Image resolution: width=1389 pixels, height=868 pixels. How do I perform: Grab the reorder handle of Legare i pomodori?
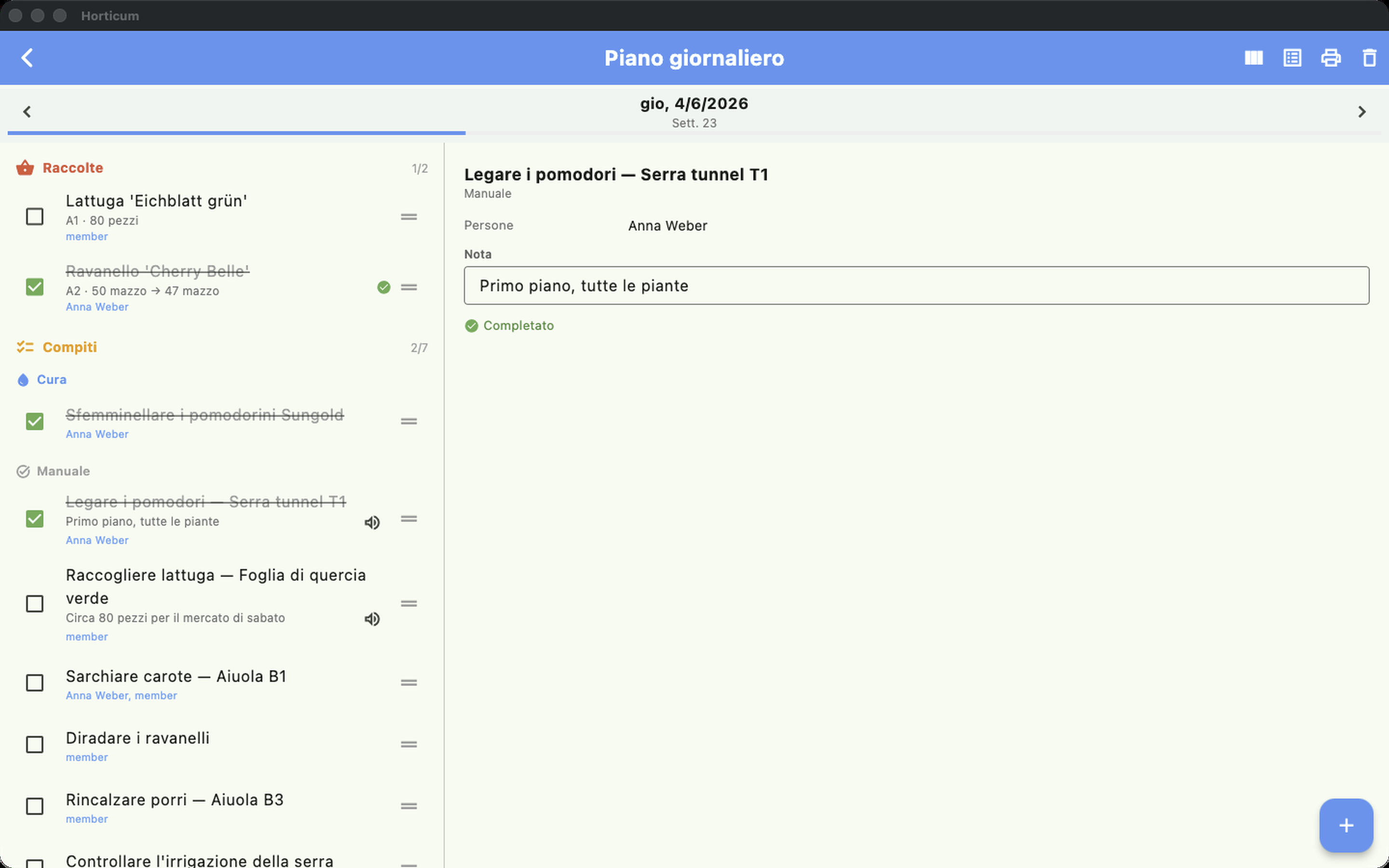[409, 519]
